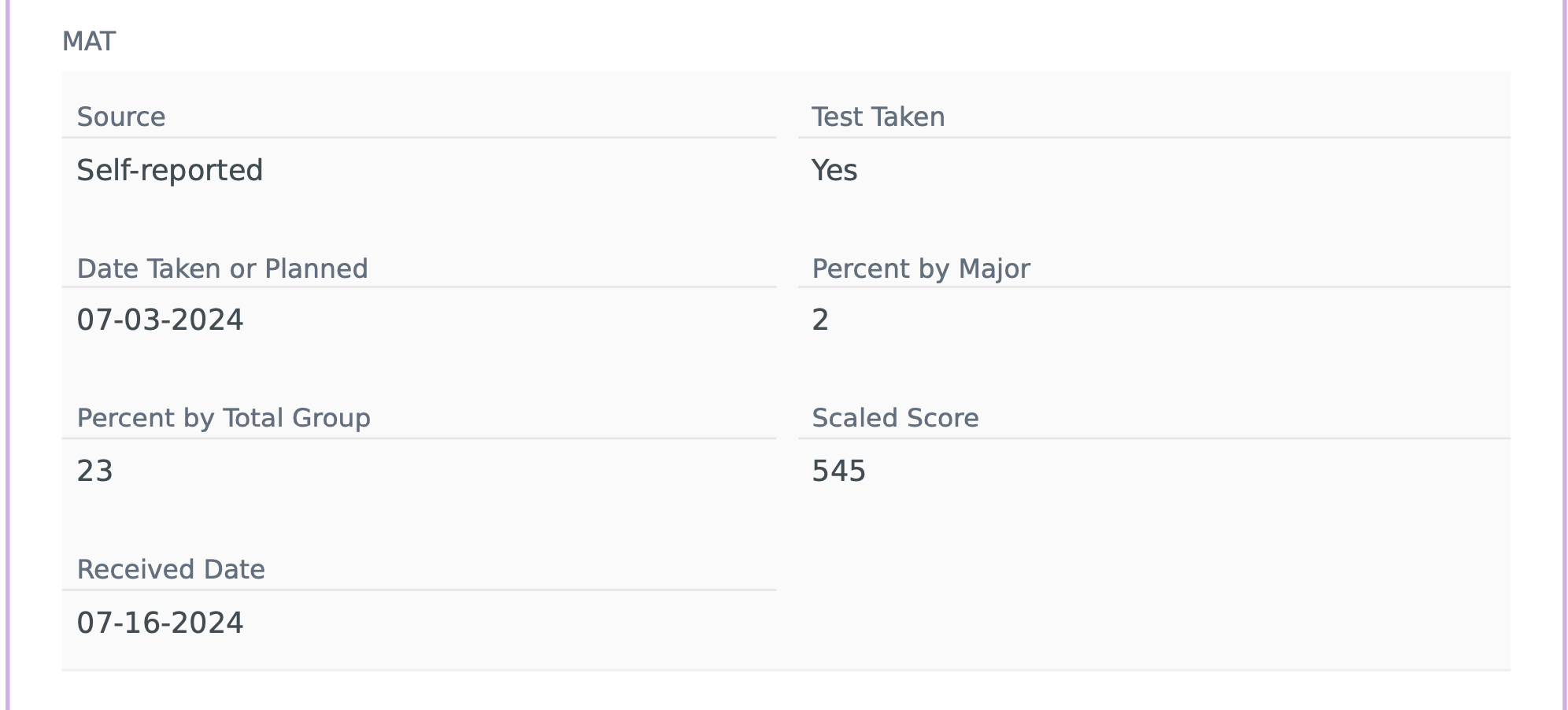Select the value 2 under Percent by Major

820,320
